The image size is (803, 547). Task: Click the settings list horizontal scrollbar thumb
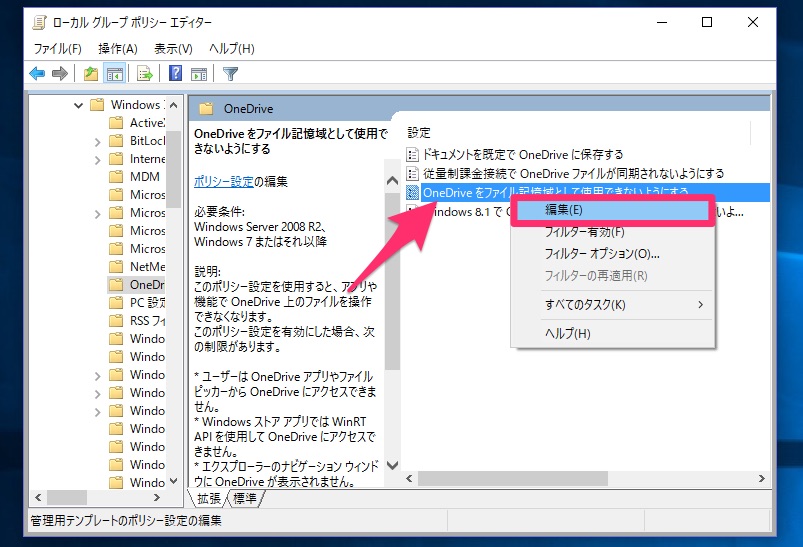click(513, 478)
